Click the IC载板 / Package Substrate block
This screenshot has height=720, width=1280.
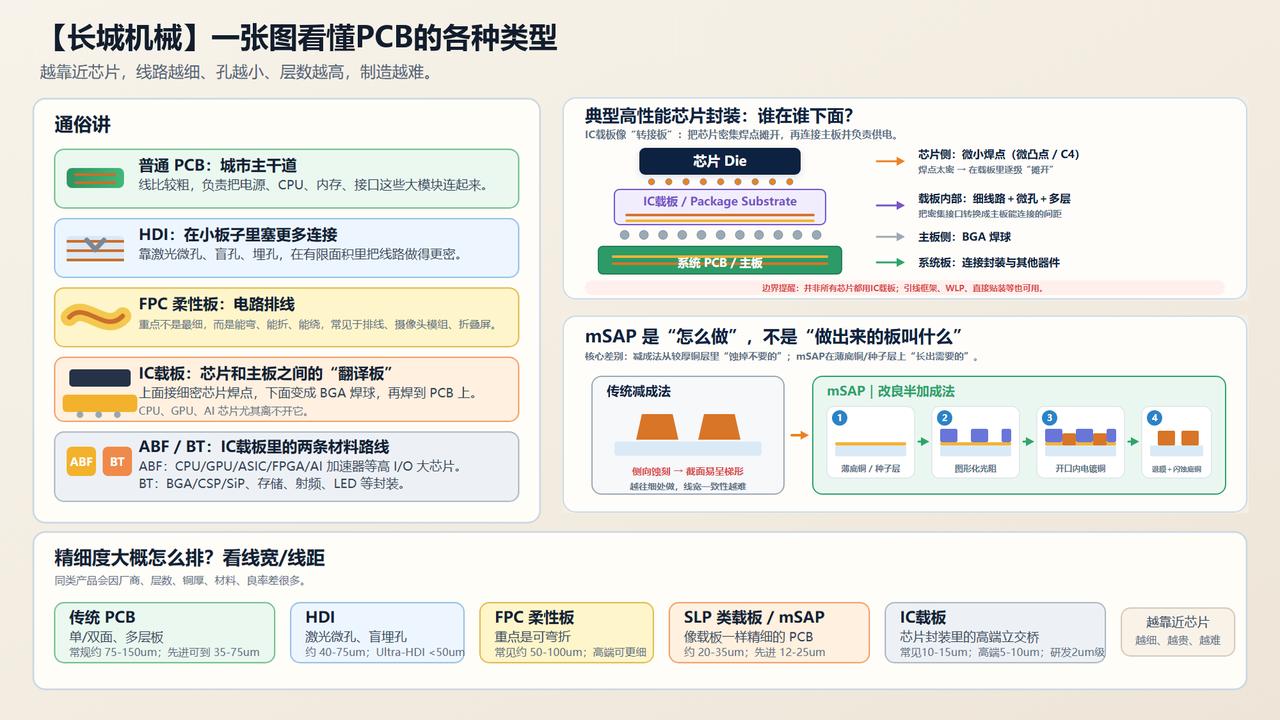point(720,206)
